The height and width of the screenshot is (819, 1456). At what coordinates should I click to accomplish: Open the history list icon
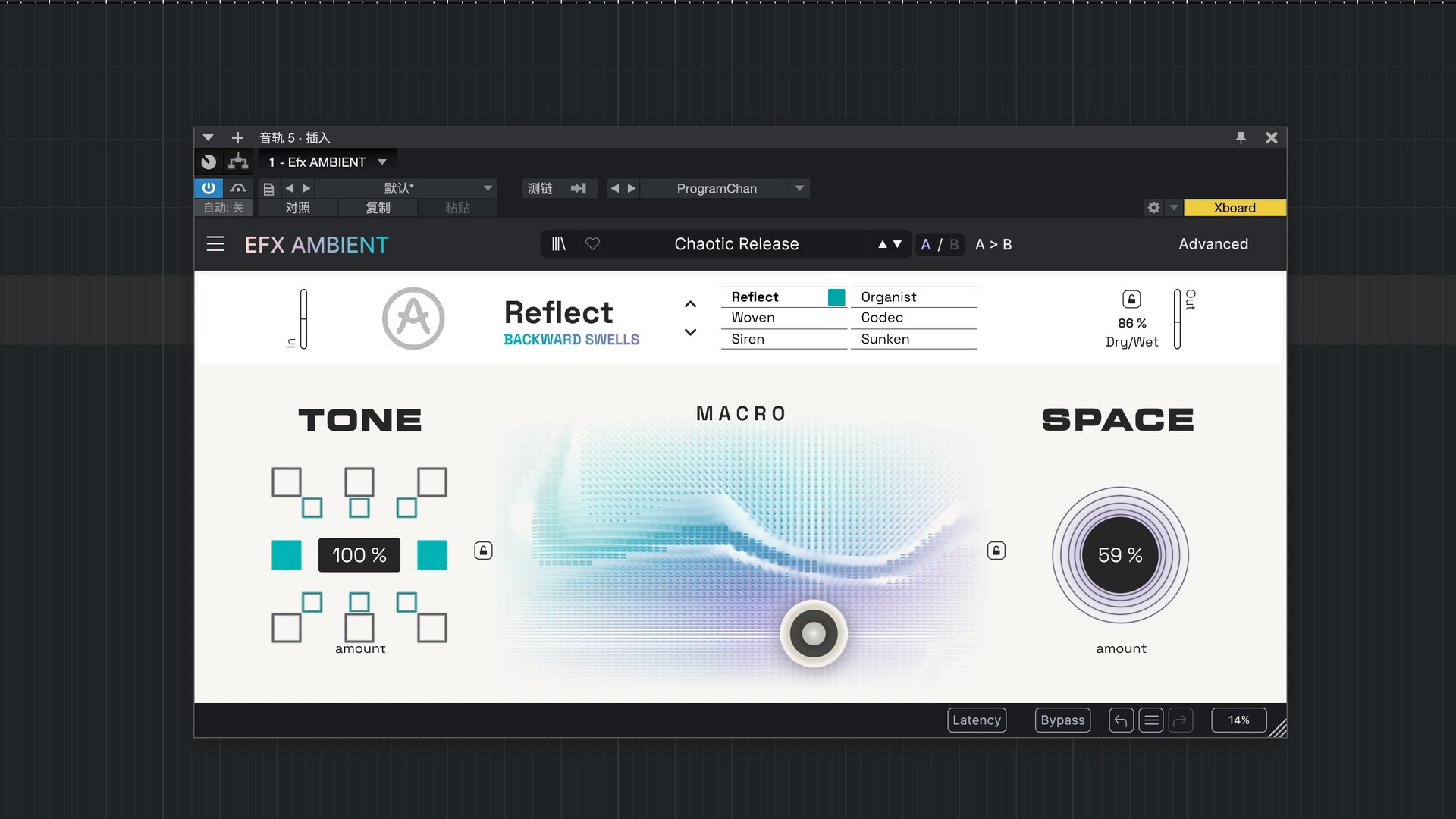(1151, 720)
